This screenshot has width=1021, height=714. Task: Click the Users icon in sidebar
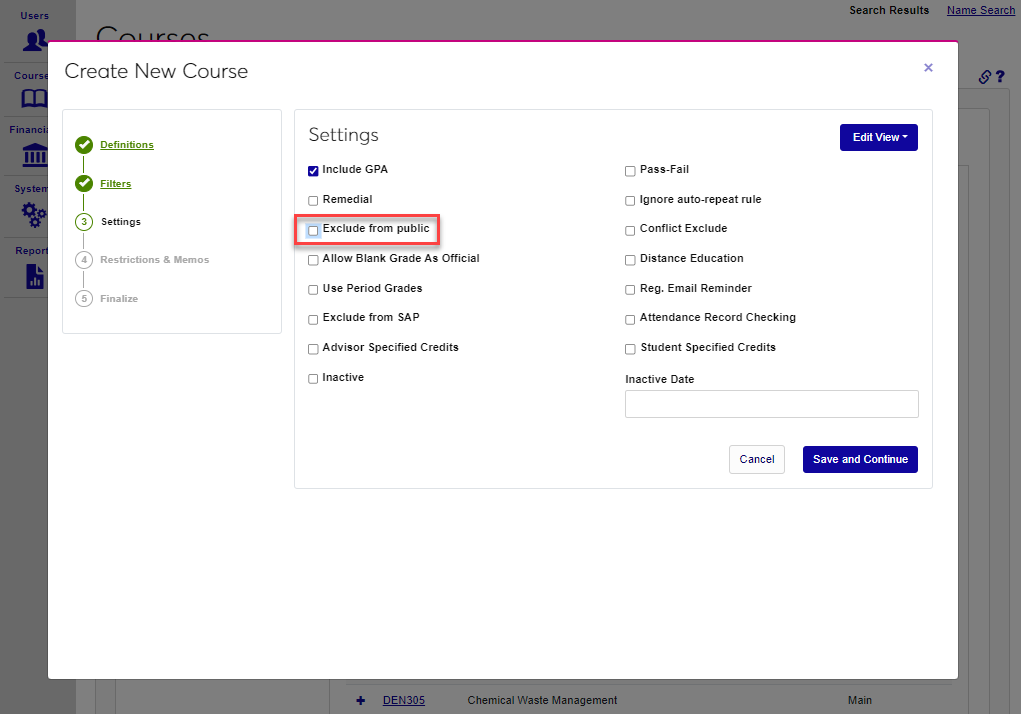35,40
